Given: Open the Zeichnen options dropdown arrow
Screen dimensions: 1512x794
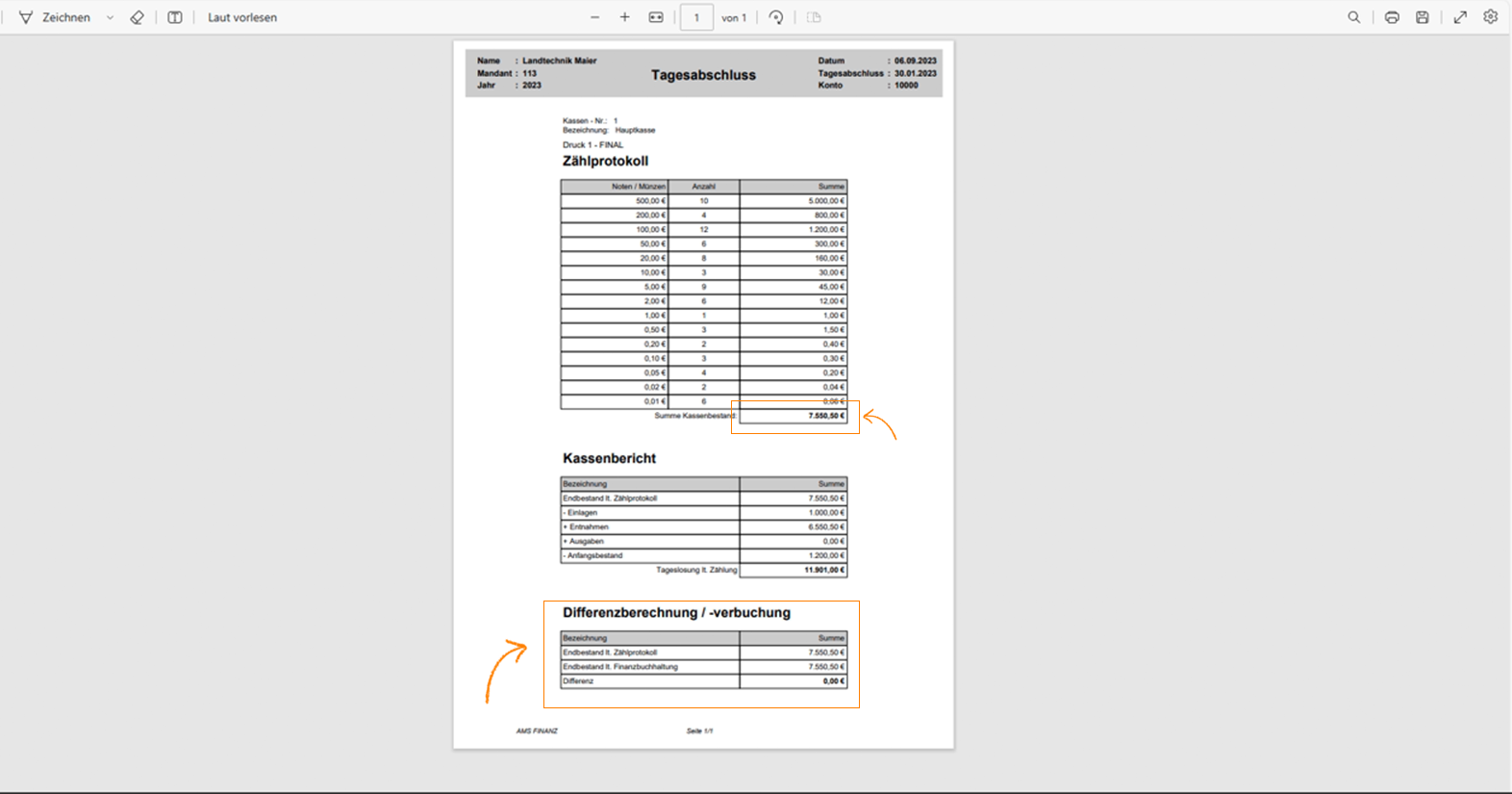Looking at the screenshot, I should pyautogui.click(x=110, y=17).
